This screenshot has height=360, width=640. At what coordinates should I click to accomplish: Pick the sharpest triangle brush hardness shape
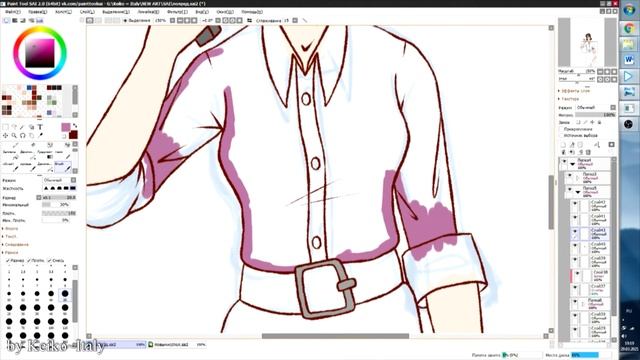[x=46, y=188]
